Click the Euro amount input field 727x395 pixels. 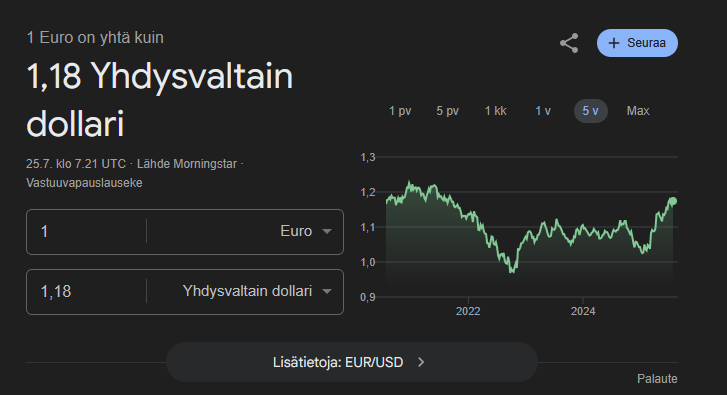click(86, 231)
